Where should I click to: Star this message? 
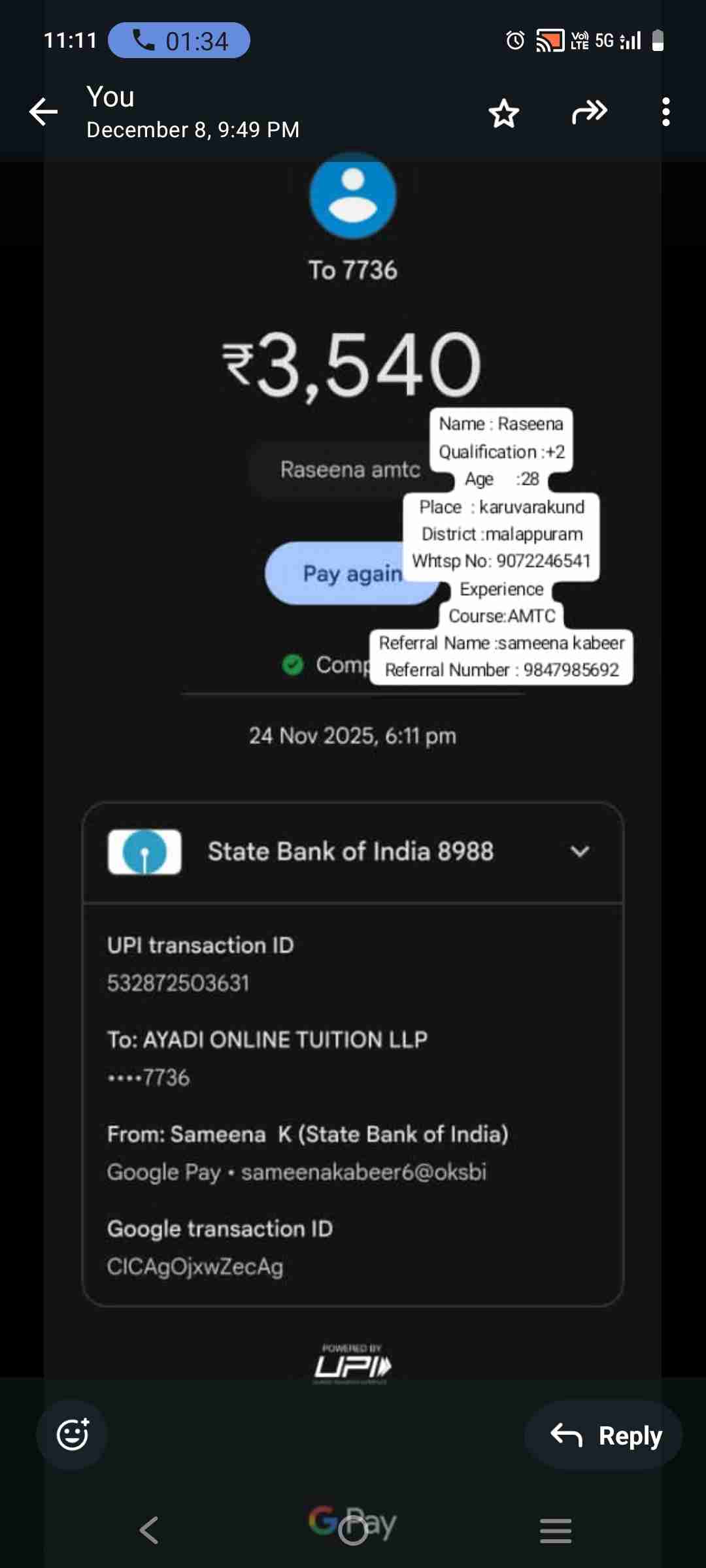click(x=504, y=113)
